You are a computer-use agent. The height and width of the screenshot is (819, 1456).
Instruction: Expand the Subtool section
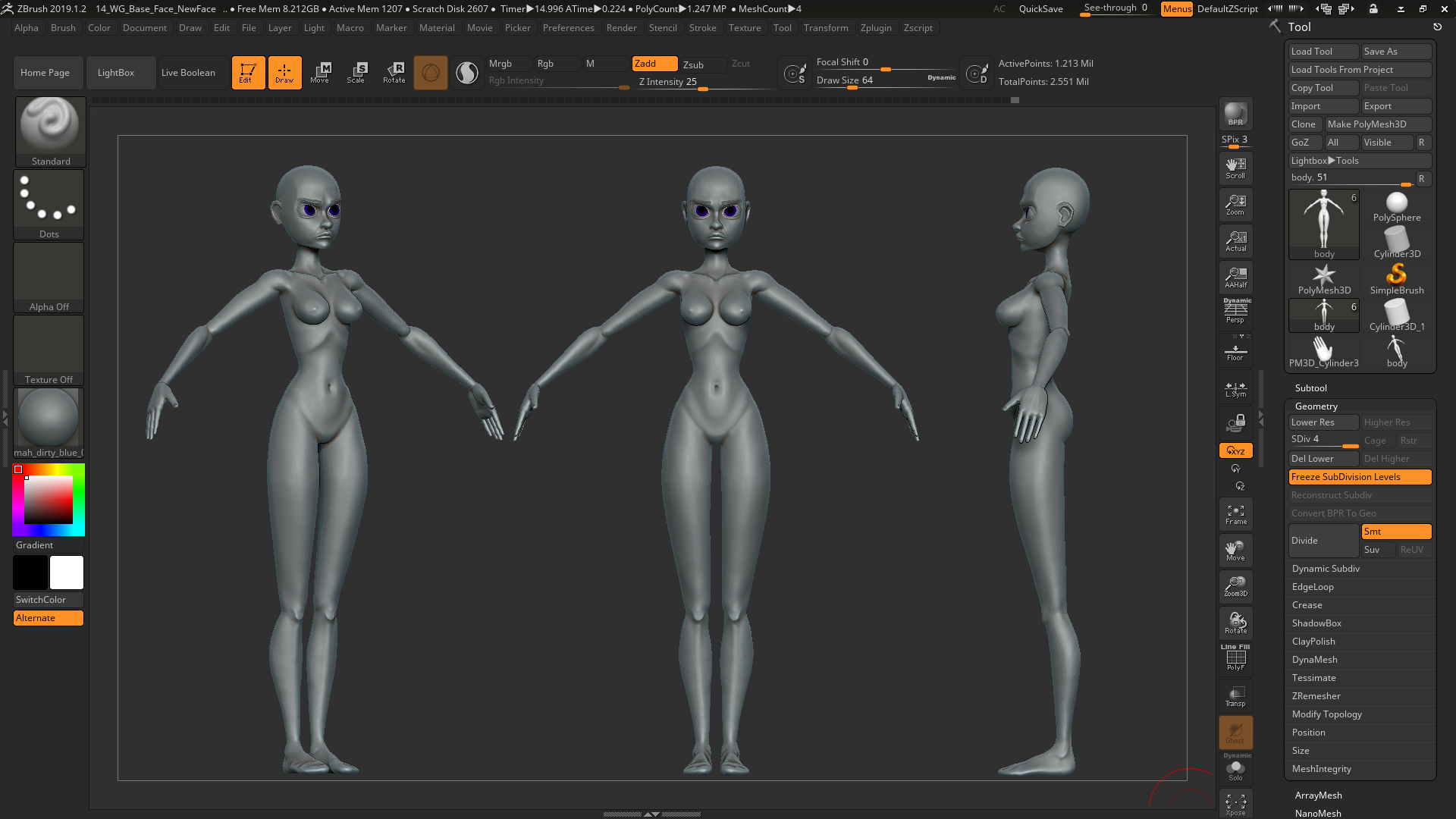tap(1310, 388)
